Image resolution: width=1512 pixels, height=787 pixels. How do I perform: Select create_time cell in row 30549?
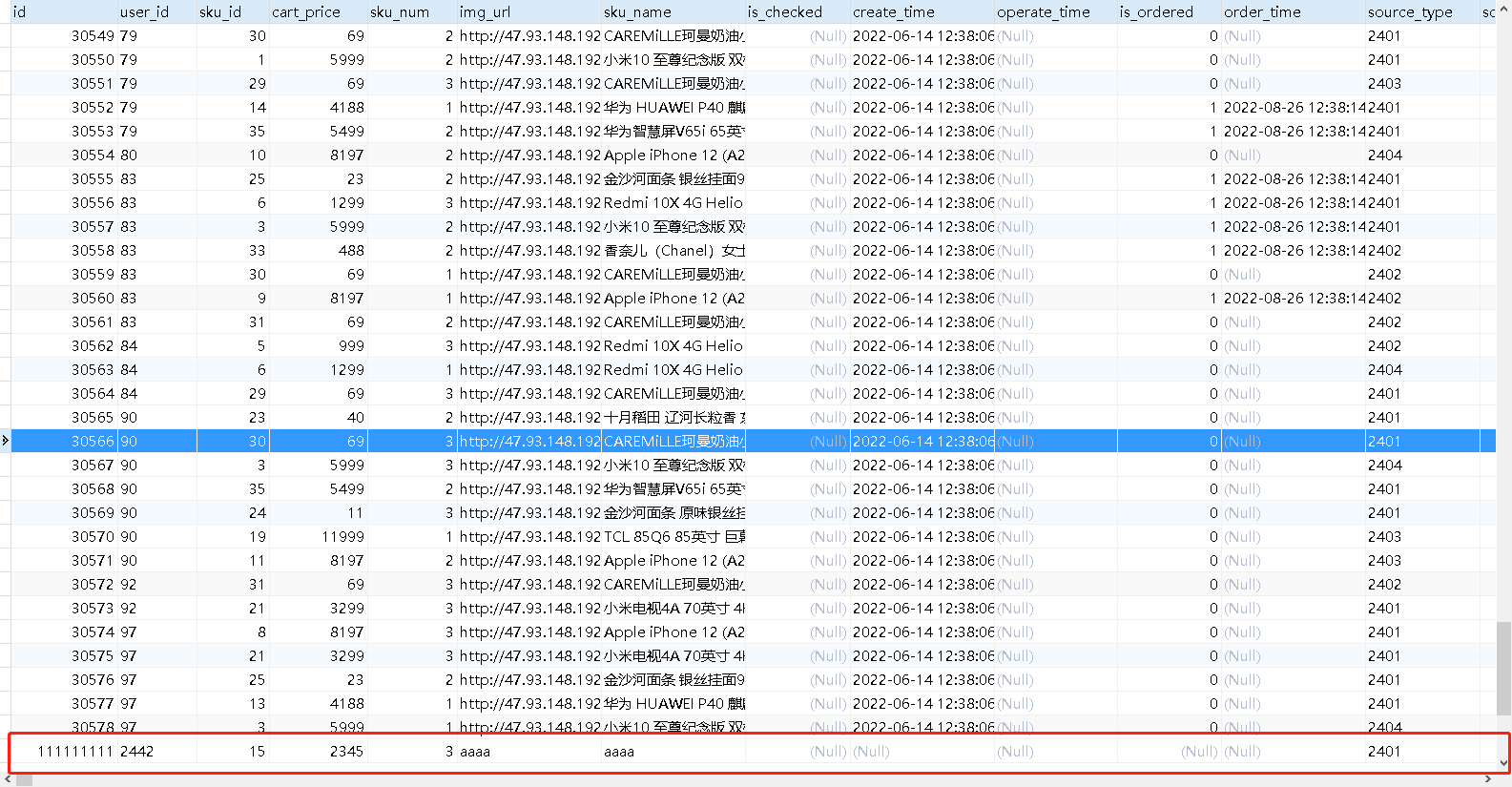(922, 35)
